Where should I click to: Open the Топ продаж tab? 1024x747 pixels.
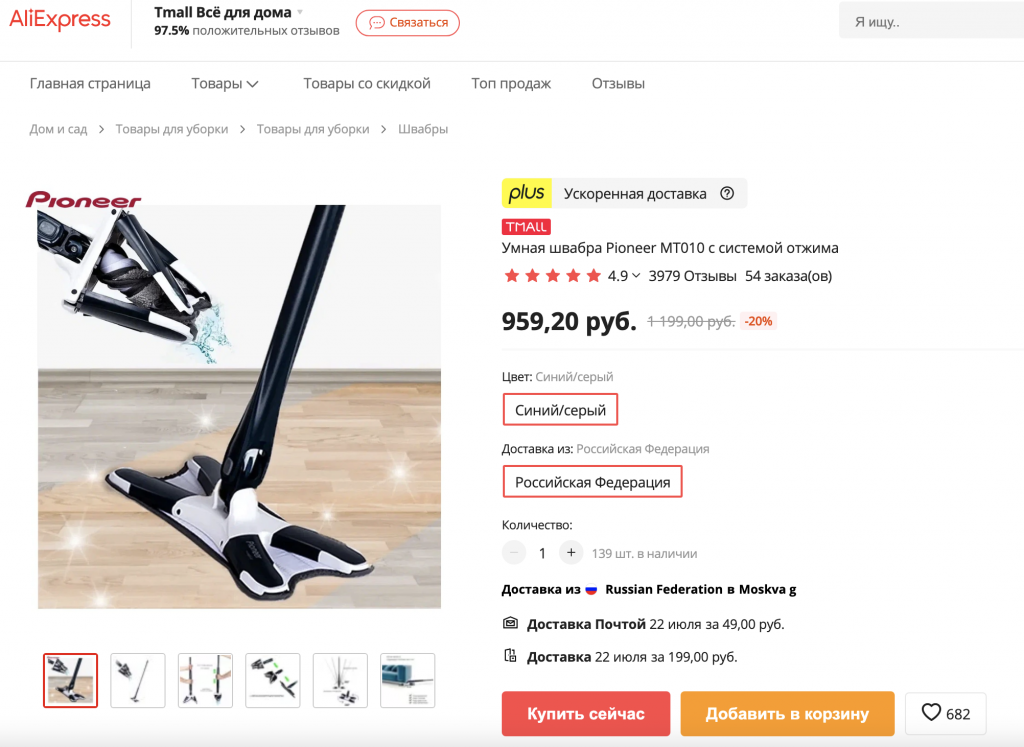(511, 84)
